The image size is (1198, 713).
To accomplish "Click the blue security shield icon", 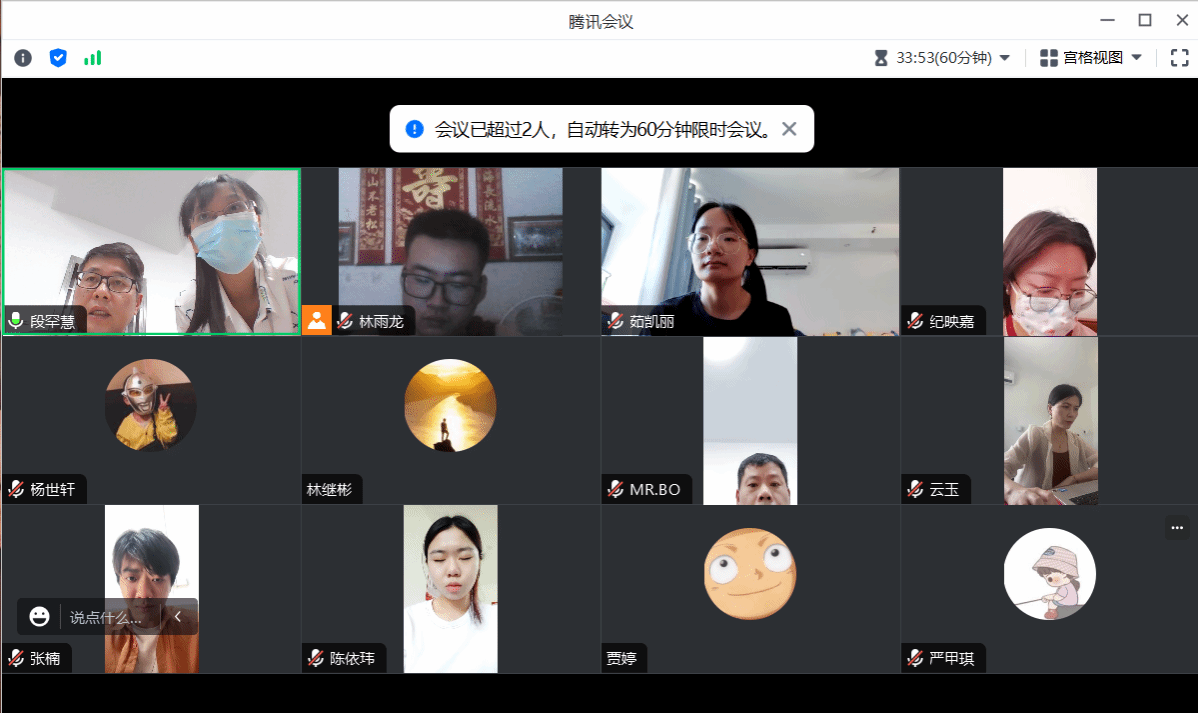I will [58, 58].
